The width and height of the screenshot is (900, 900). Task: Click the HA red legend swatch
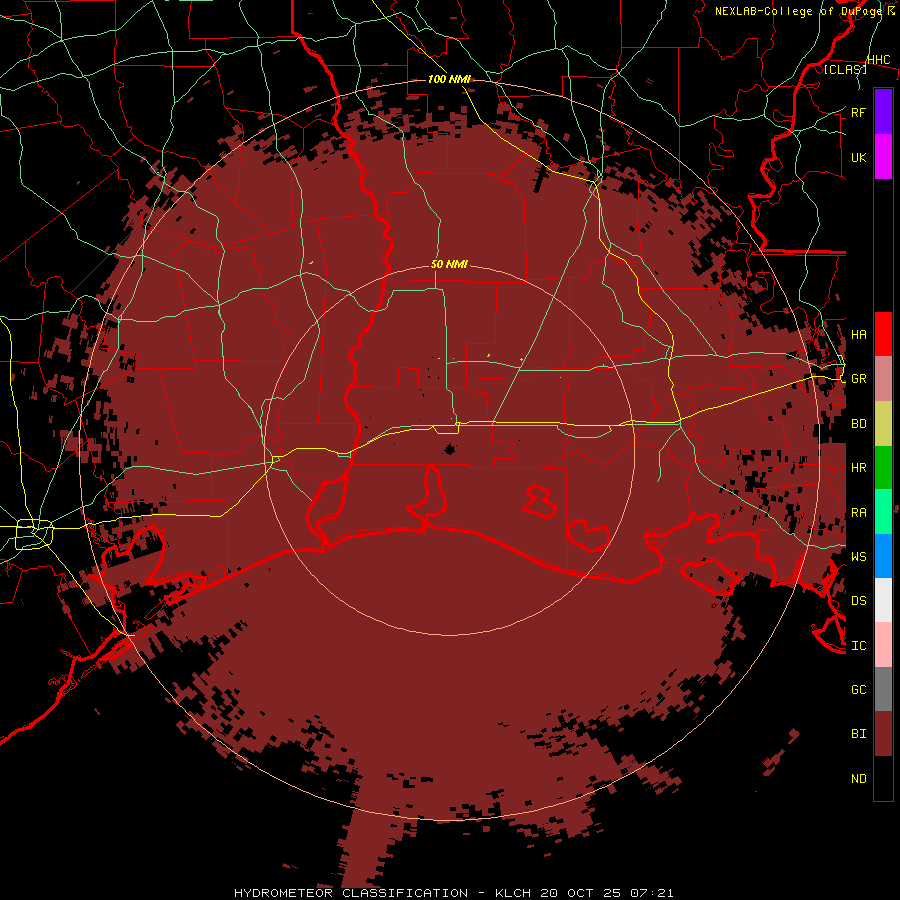(883, 334)
